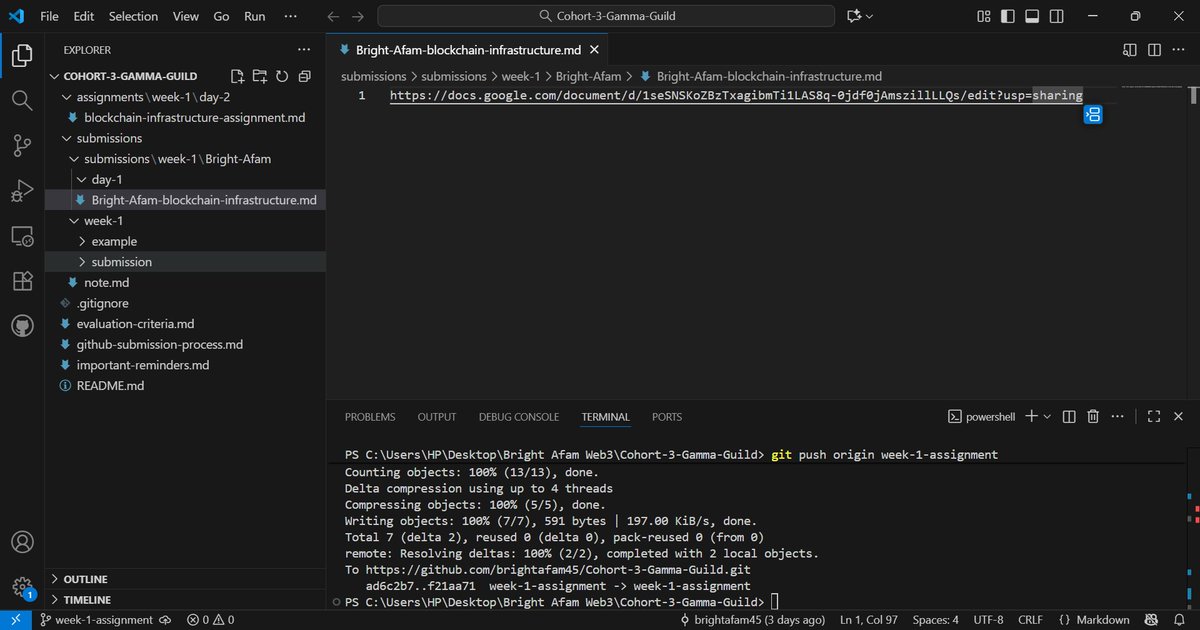Open the File menu
The height and width of the screenshot is (630, 1200).
pos(49,16)
